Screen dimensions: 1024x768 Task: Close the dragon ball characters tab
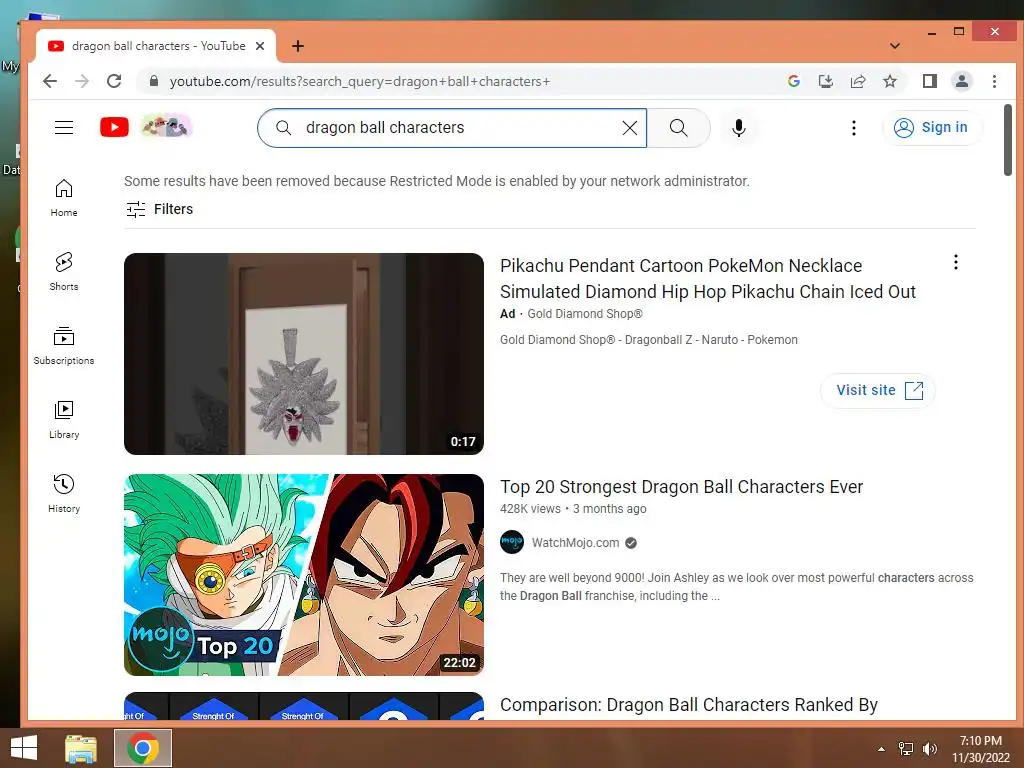point(260,46)
